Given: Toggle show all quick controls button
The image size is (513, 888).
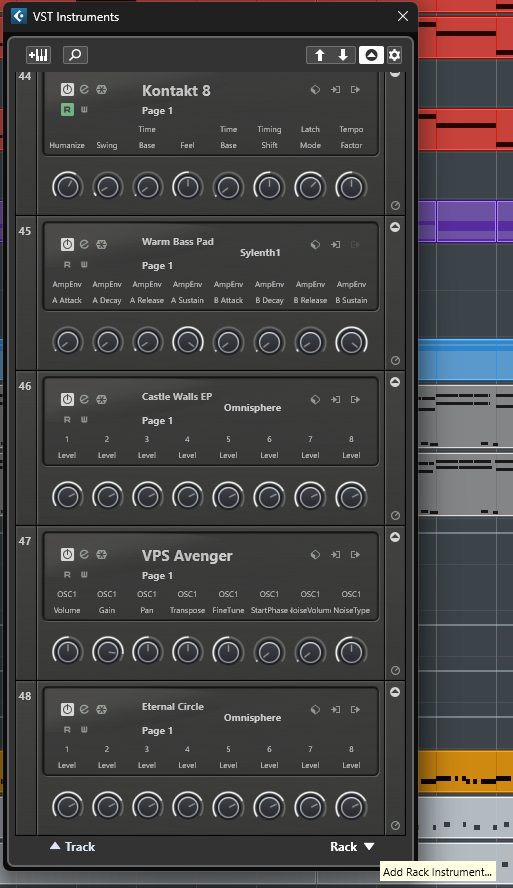Looking at the screenshot, I should [371, 55].
